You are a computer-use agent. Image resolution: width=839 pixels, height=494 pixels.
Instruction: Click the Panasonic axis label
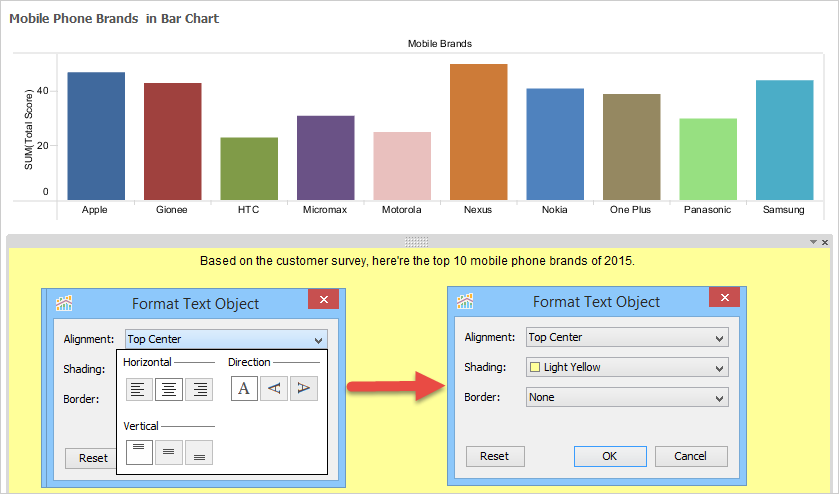pos(707,210)
